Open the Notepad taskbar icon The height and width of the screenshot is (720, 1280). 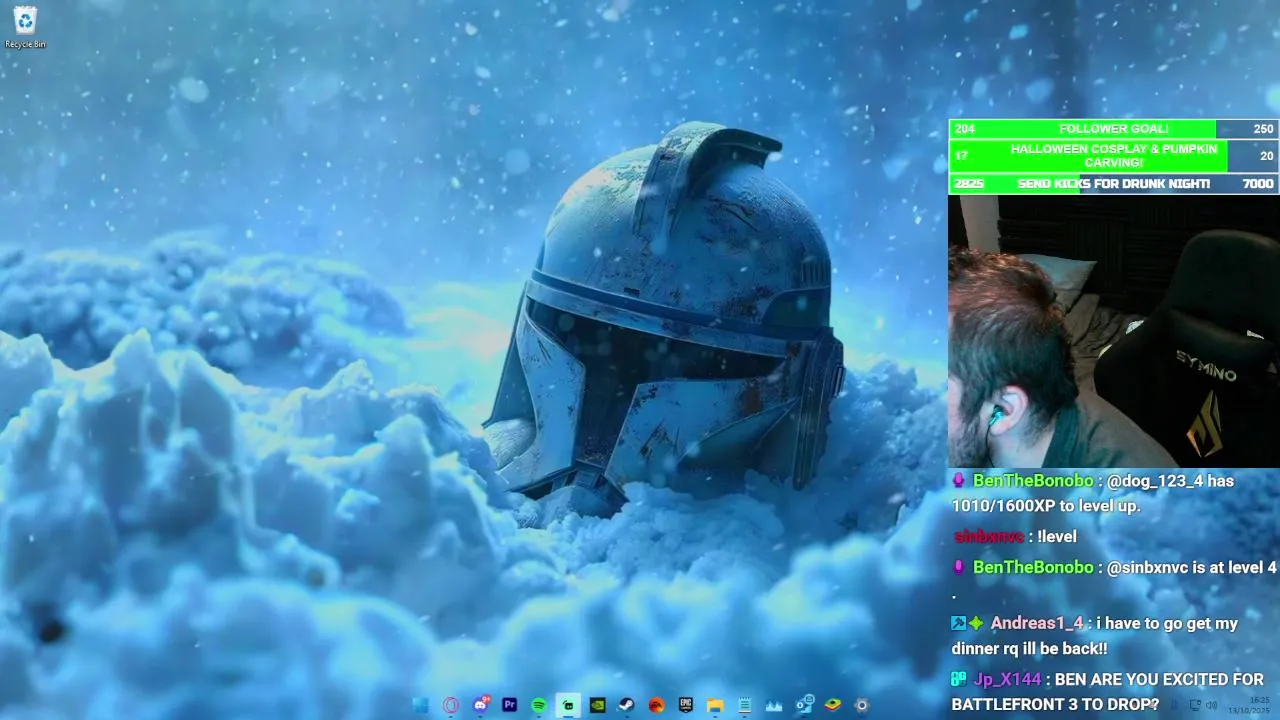(x=744, y=705)
